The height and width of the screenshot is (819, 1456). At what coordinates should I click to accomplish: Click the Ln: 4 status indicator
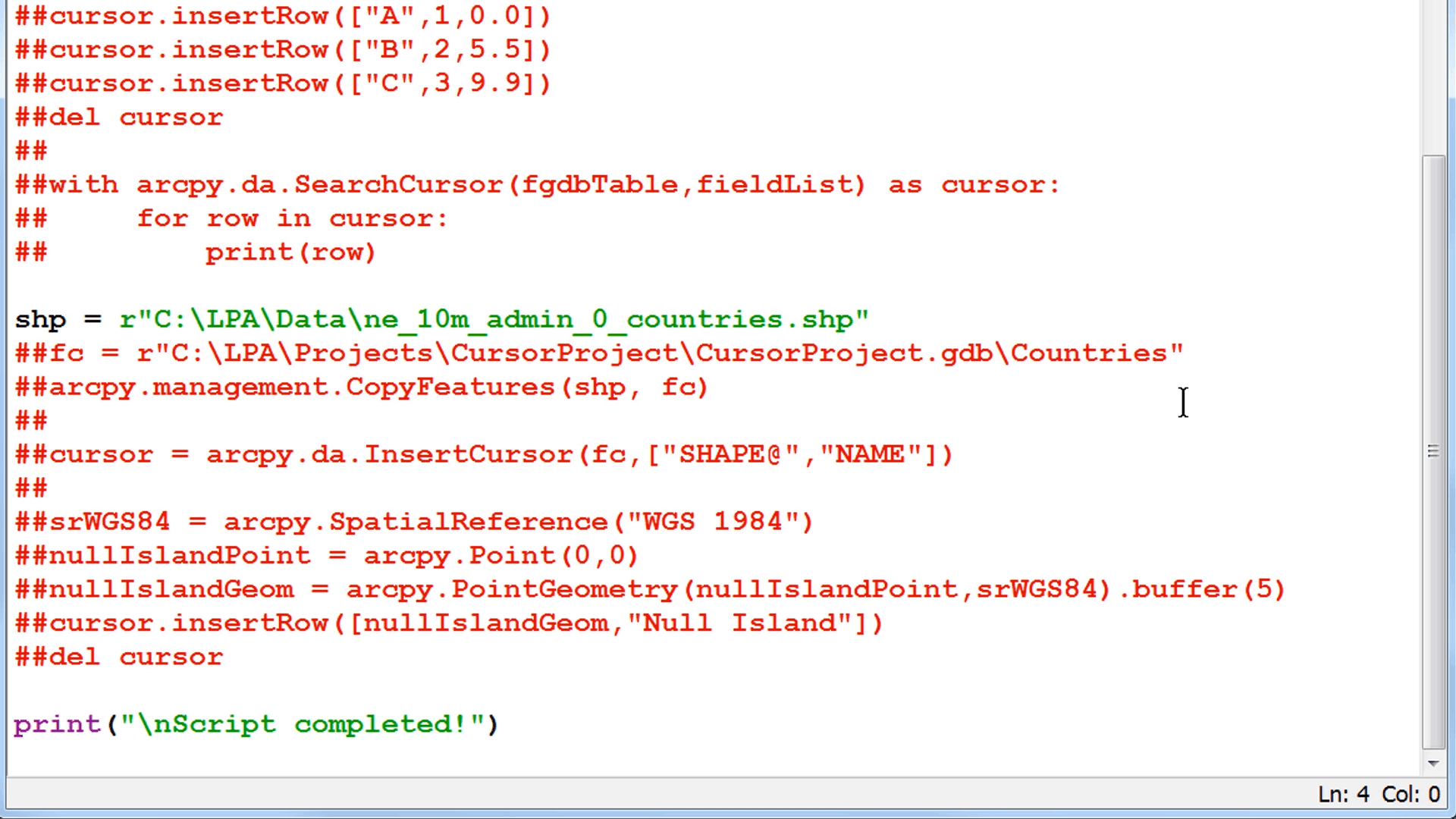coord(1343,794)
